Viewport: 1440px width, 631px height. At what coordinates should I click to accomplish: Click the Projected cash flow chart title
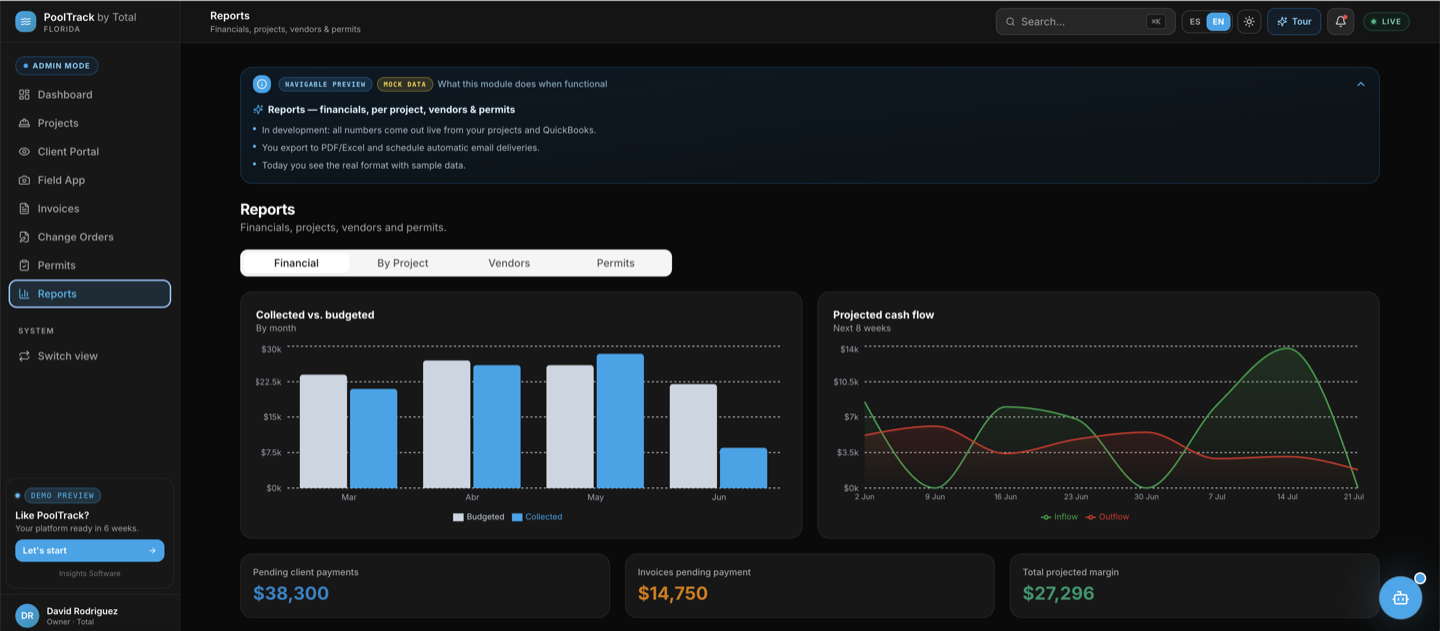883,315
